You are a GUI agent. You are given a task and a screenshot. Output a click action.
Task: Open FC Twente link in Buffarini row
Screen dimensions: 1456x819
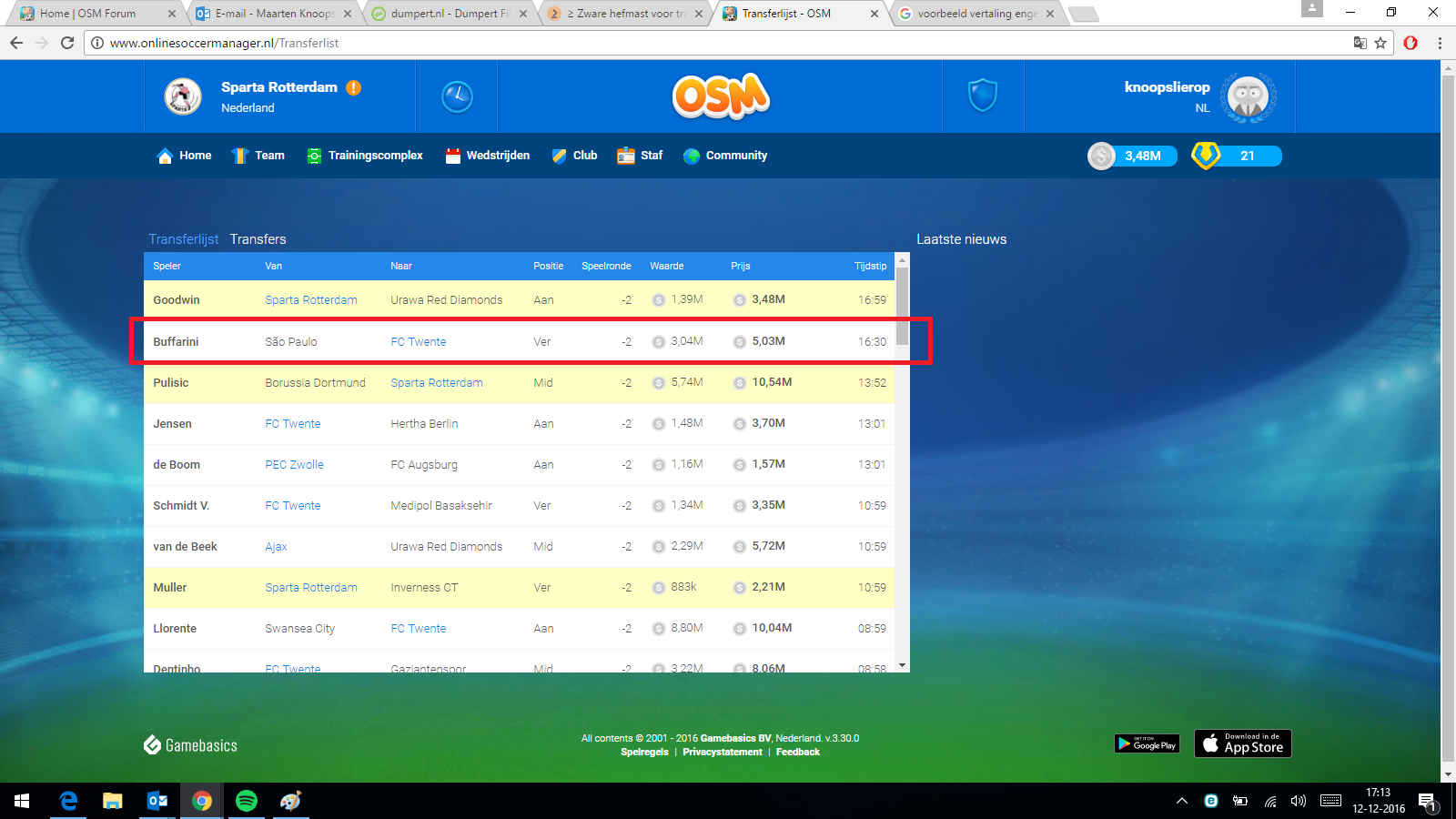[419, 342]
